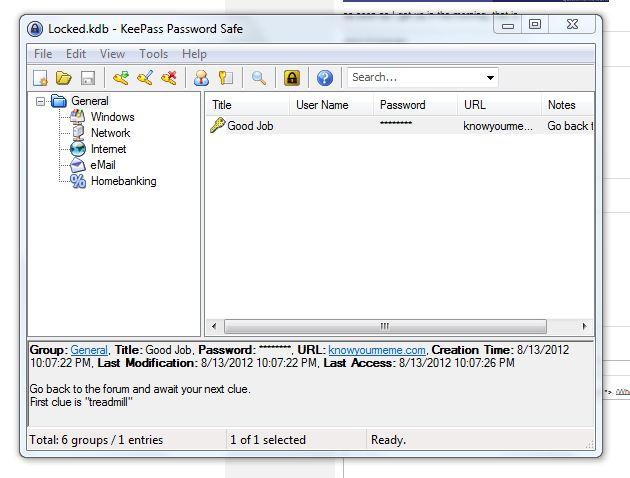
Task: Delete the entry with the key-red-X icon
Action: [x=169, y=78]
